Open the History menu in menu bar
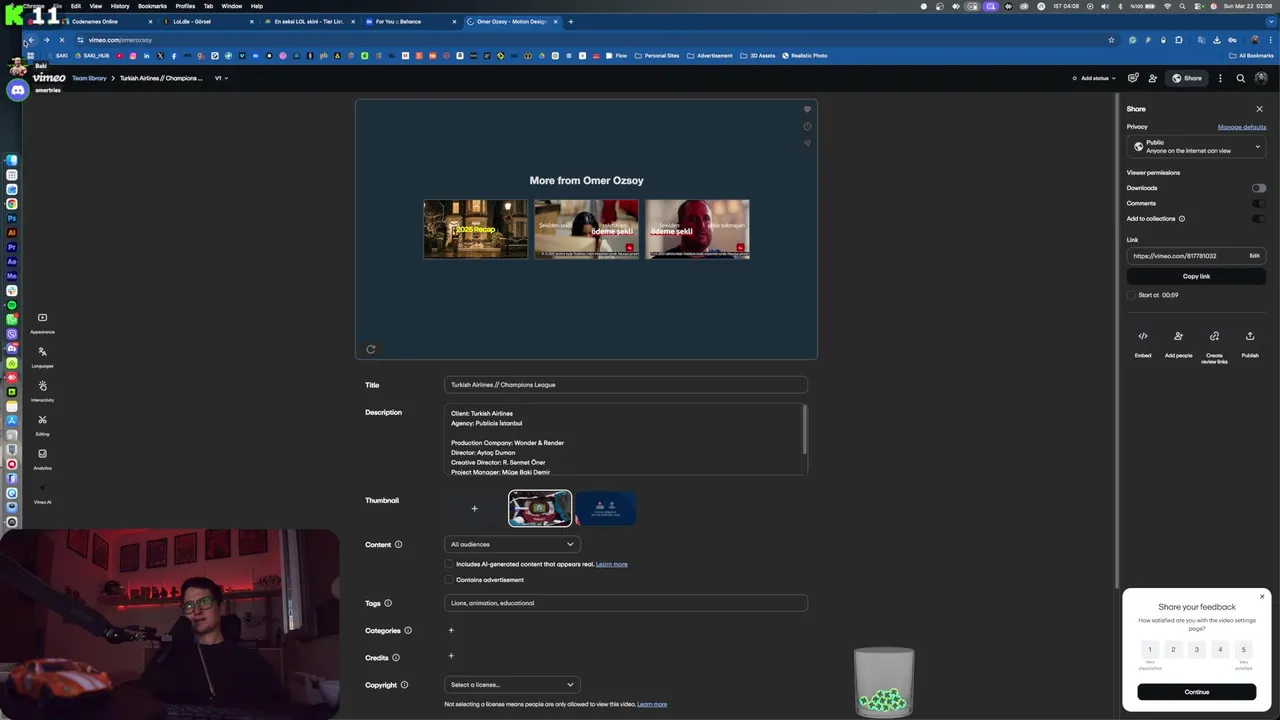This screenshot has width=1280, height=720. coord(120,6)
